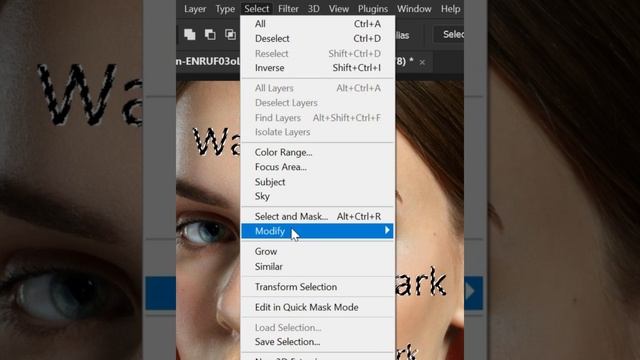Choose Focus Area from the menu

[318, 167]
